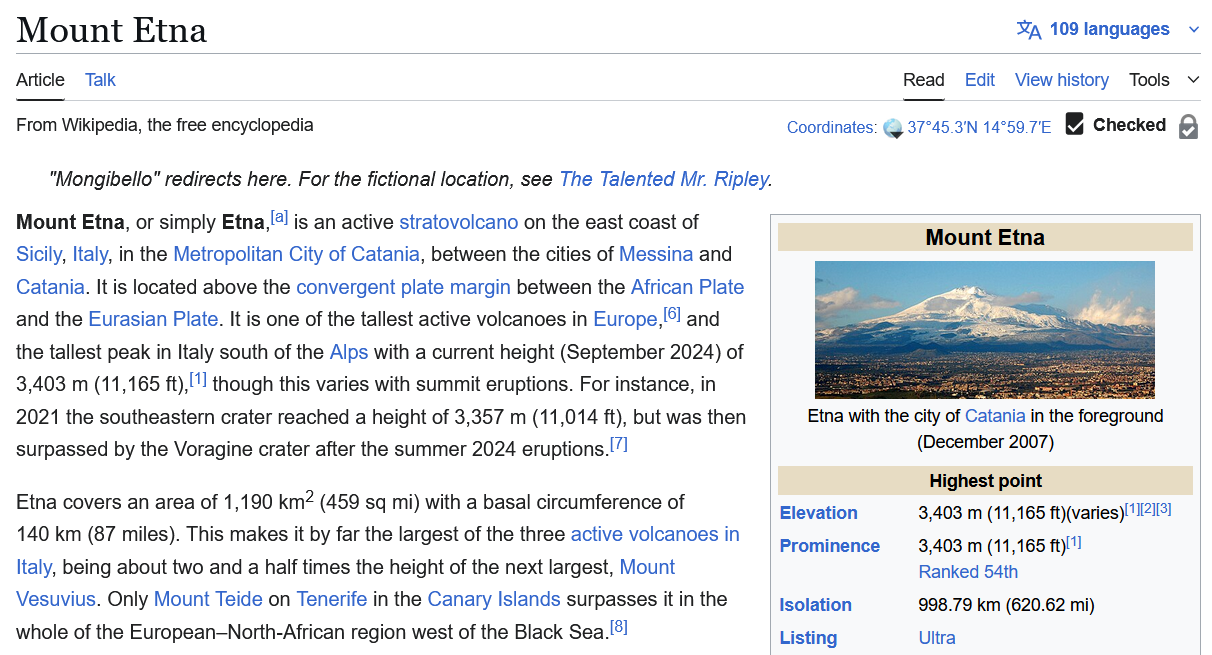Image resolution: width=1212 pixels, height=655 pixels.
Task: Click the Coordinates label link
Action: click(832, 128)
